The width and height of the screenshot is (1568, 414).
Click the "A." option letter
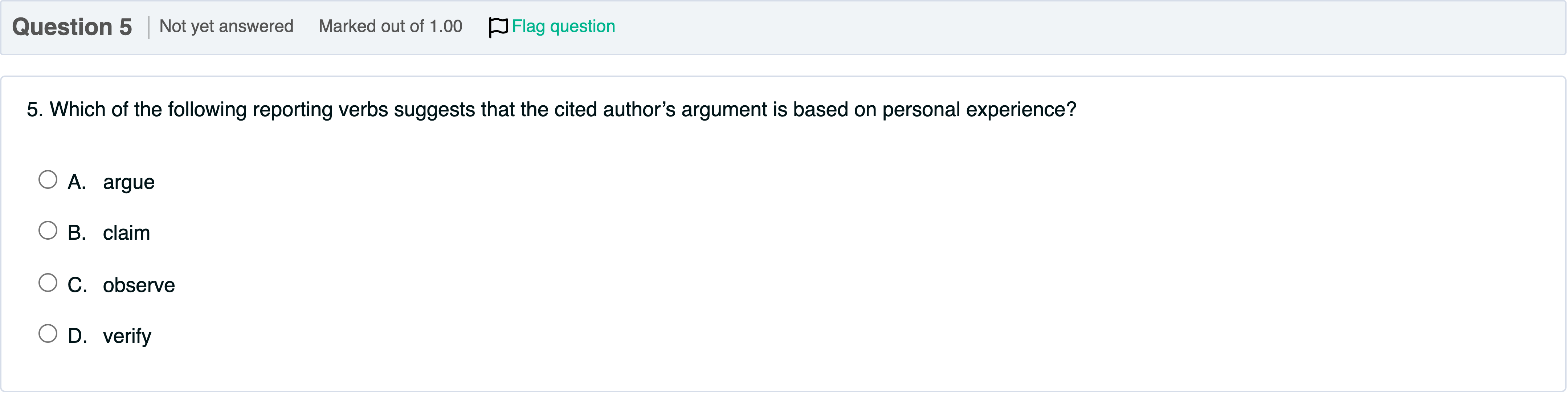(77, 182)
